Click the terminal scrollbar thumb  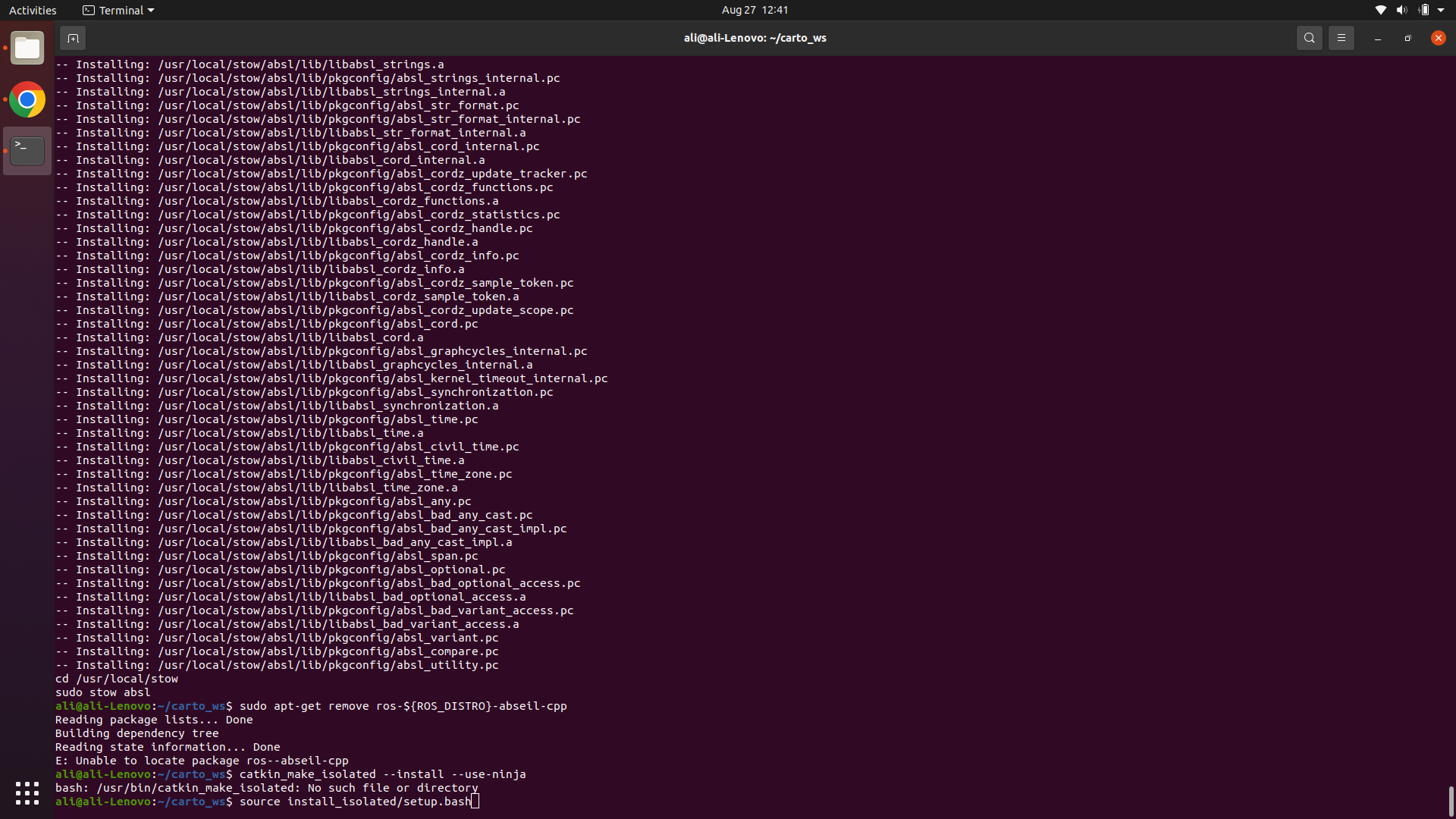point(1451,801)
